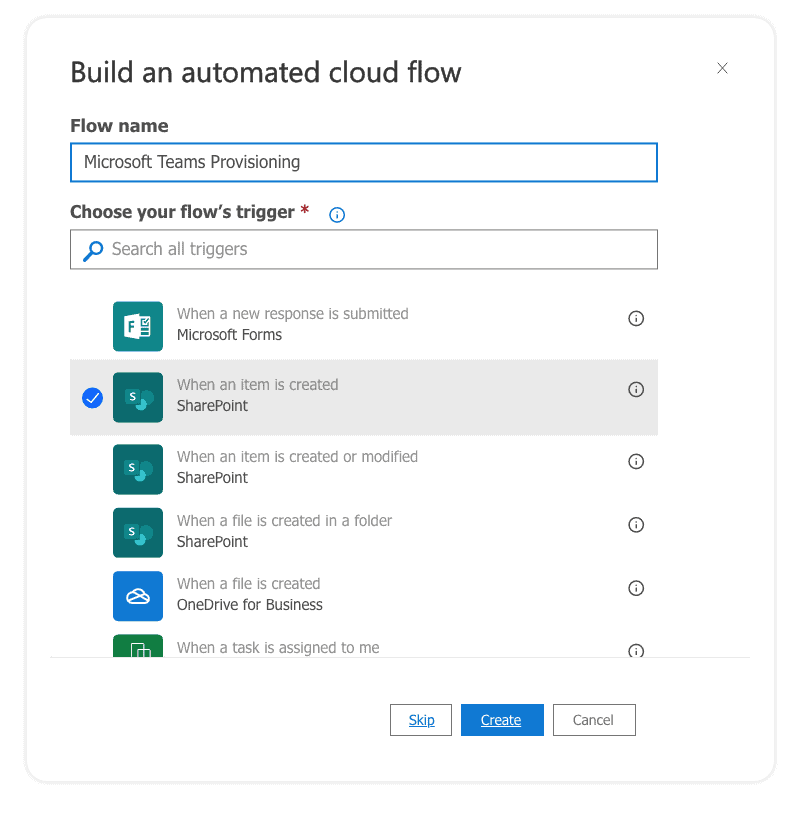The height and width of the screenshot is (818, 800).
Task: Click the Flow name input field
Action: (364, 162)
